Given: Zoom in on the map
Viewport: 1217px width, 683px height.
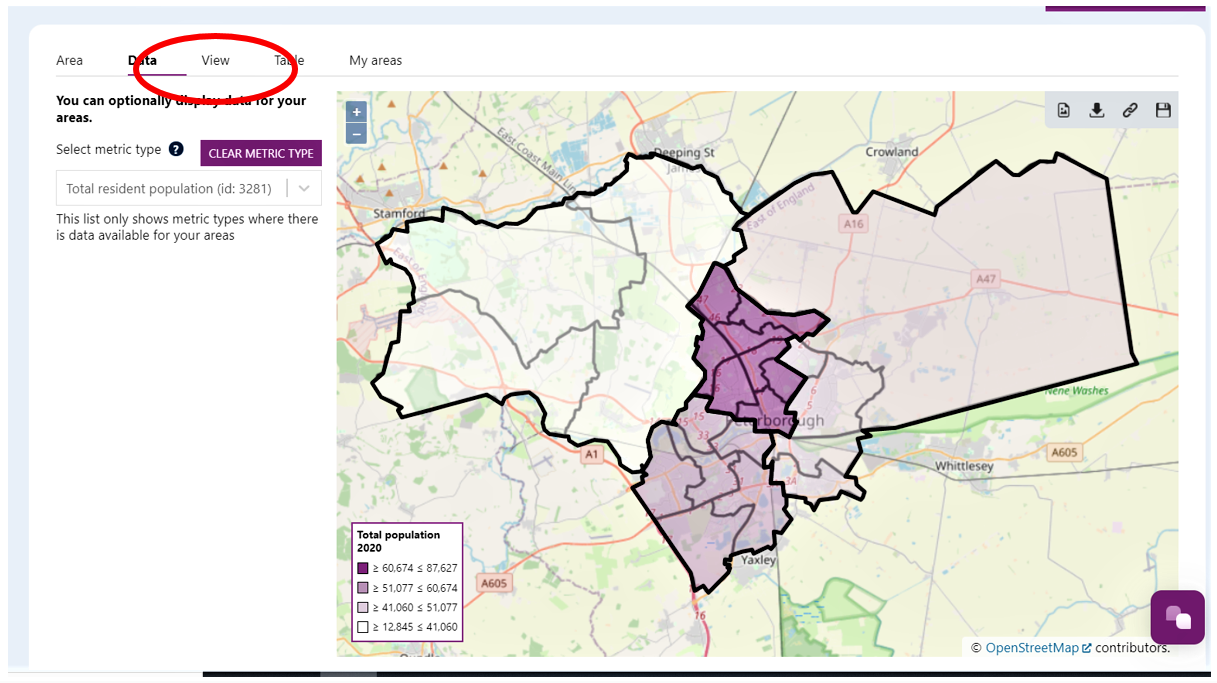Looking at the screenshot, I should 356,111.
